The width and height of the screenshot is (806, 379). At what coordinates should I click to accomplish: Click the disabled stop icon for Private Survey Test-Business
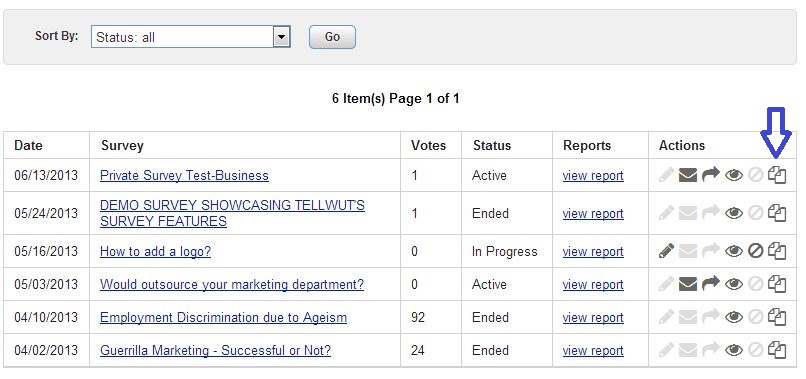(x=755, y=175)
